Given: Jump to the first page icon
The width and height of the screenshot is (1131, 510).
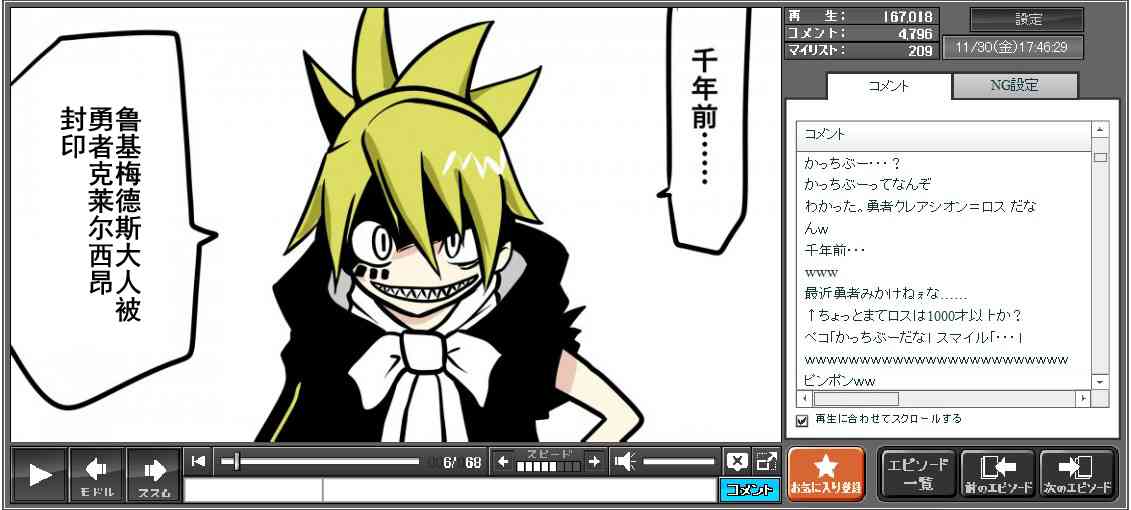Looking at the screenshot, I should click(199, 461).
